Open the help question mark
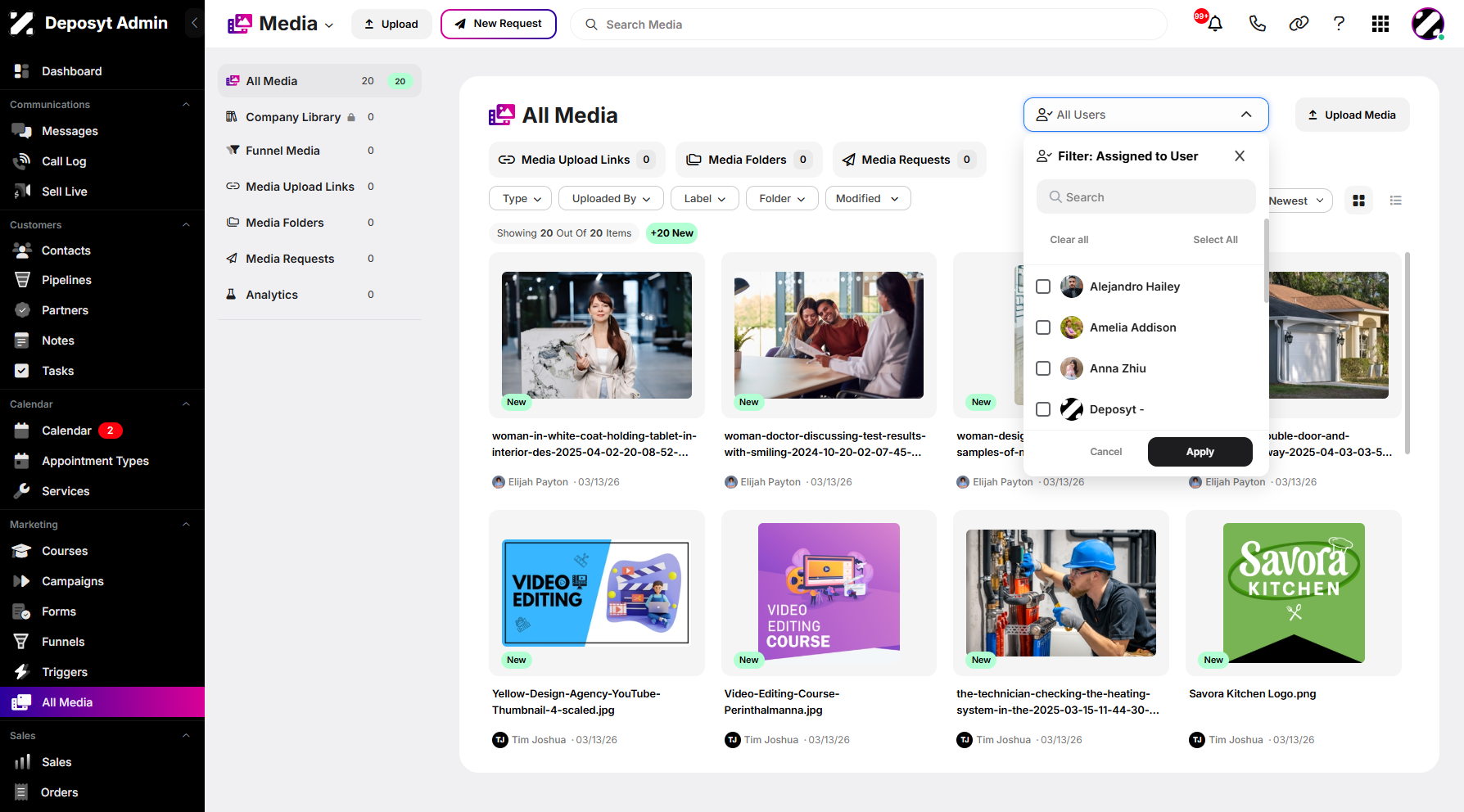The height and width of the screenshot is (812, 1464). pyautogui.click(x=1340, y=24)
